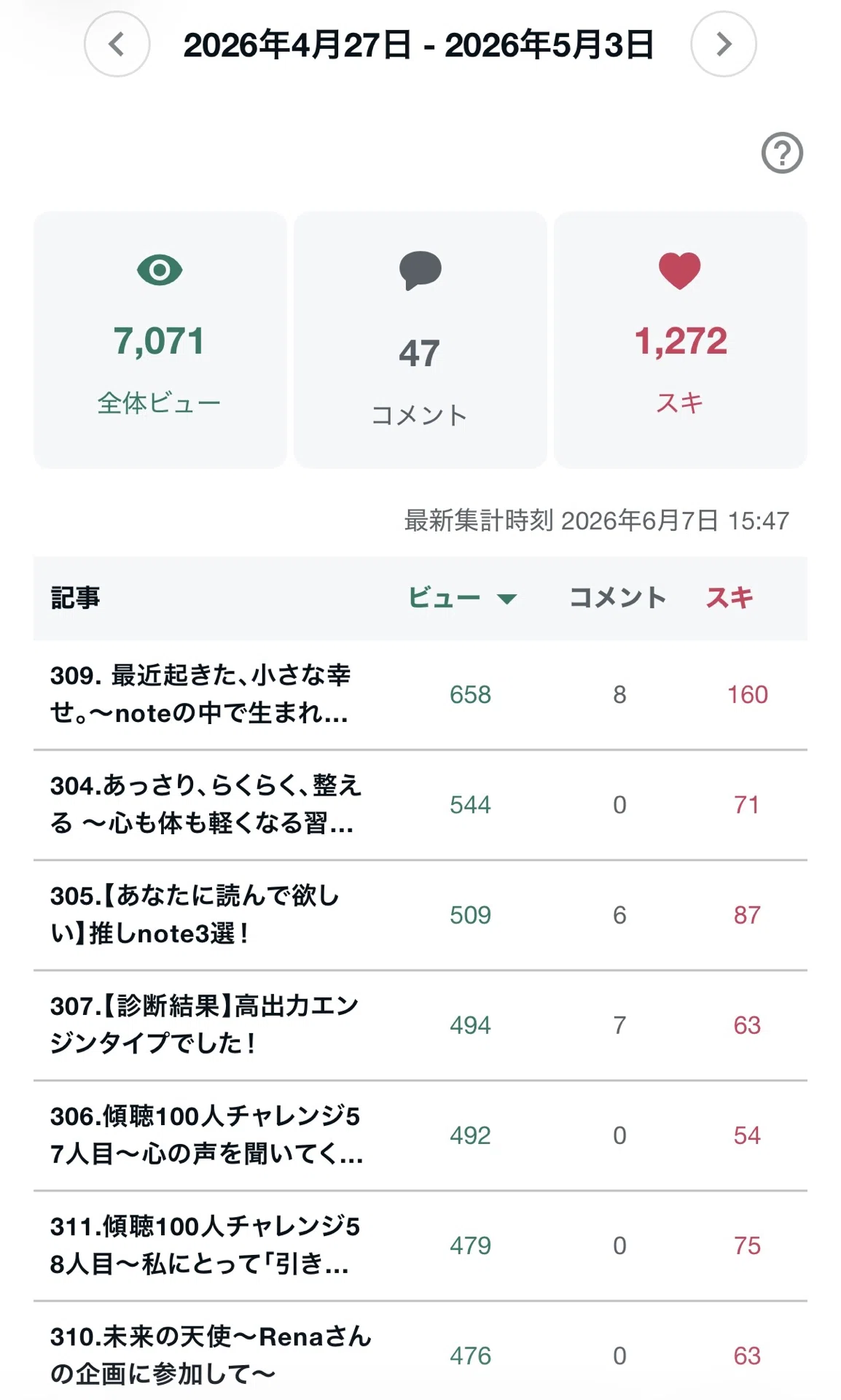
Task: Click the red heart スキ icon
Action: [x=679, y=271]
